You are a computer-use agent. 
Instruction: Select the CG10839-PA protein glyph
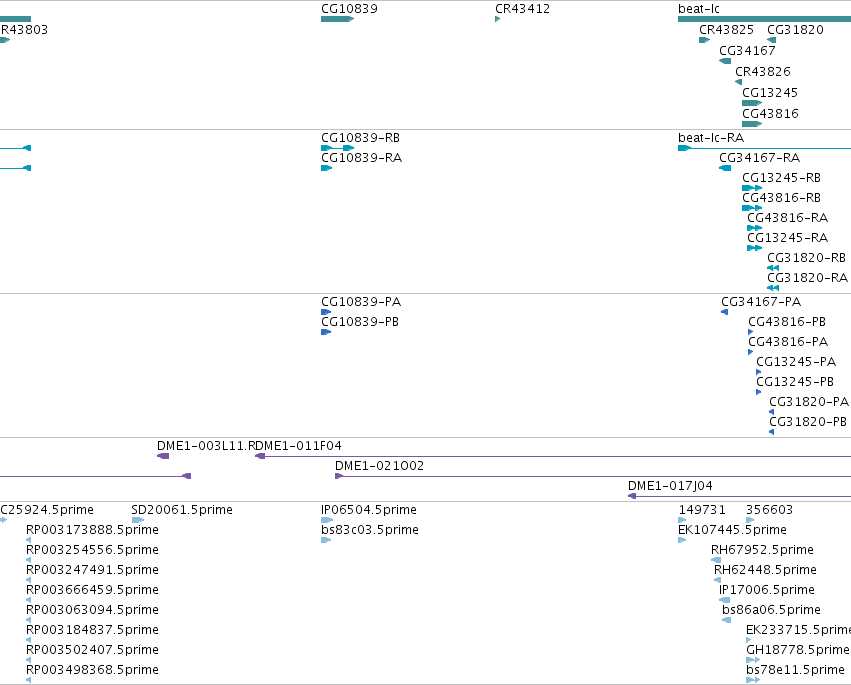[x=326, y=312]
